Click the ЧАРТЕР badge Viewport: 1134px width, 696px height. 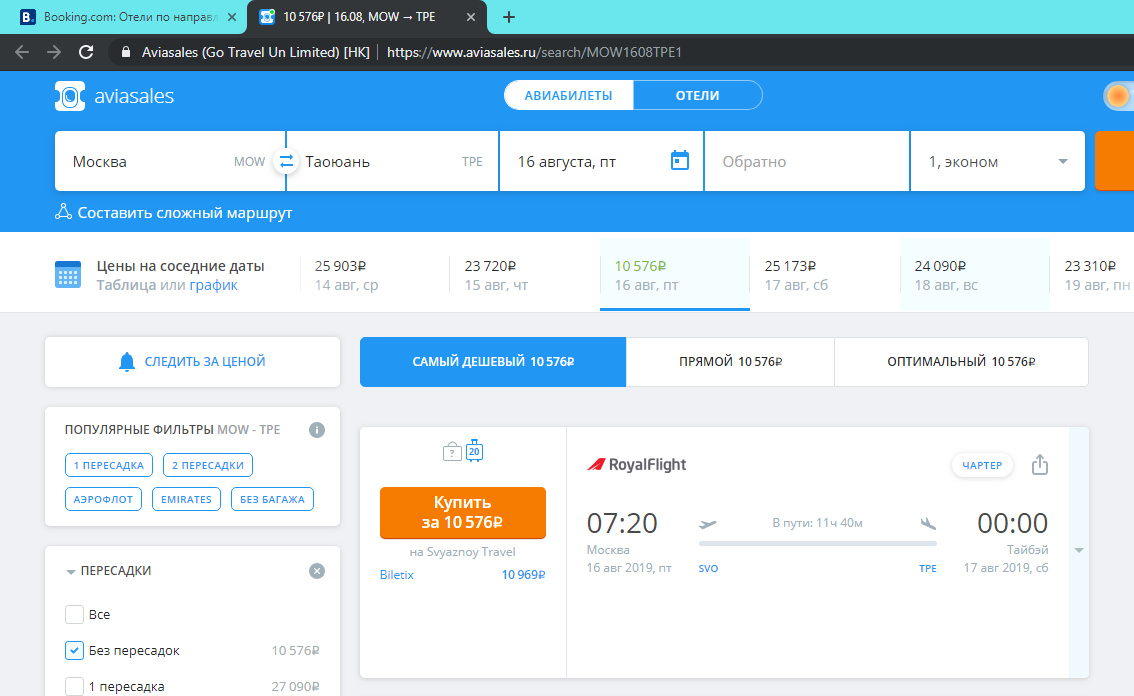coord(982,465)
